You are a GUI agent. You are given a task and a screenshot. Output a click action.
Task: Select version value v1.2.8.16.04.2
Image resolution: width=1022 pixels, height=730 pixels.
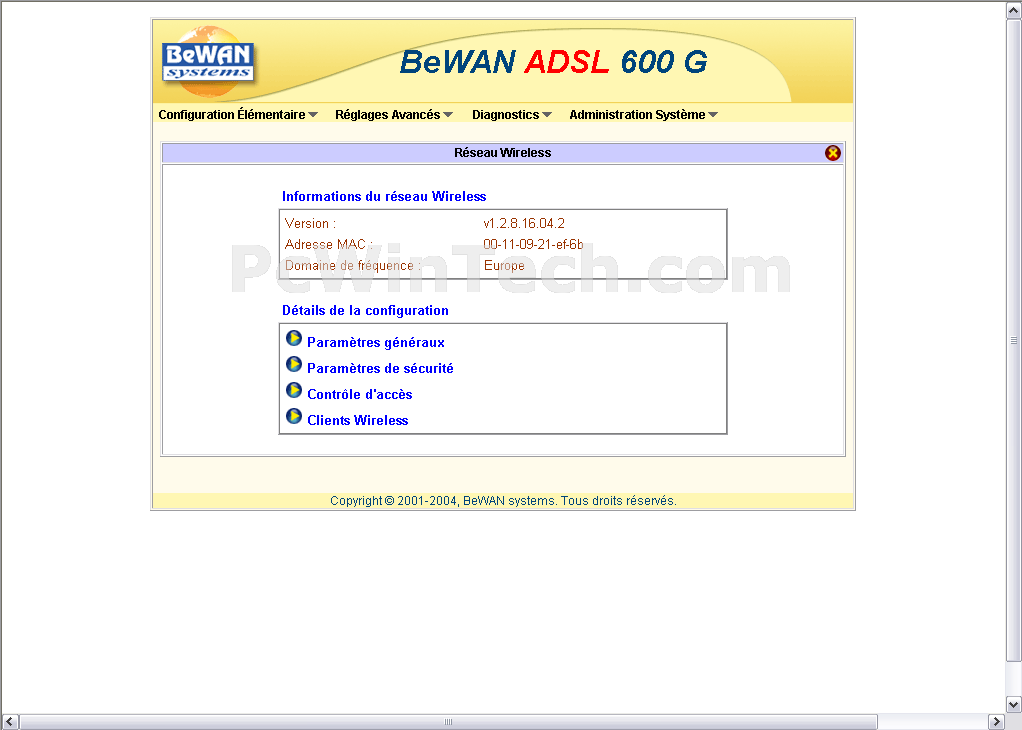click(524, 224)
